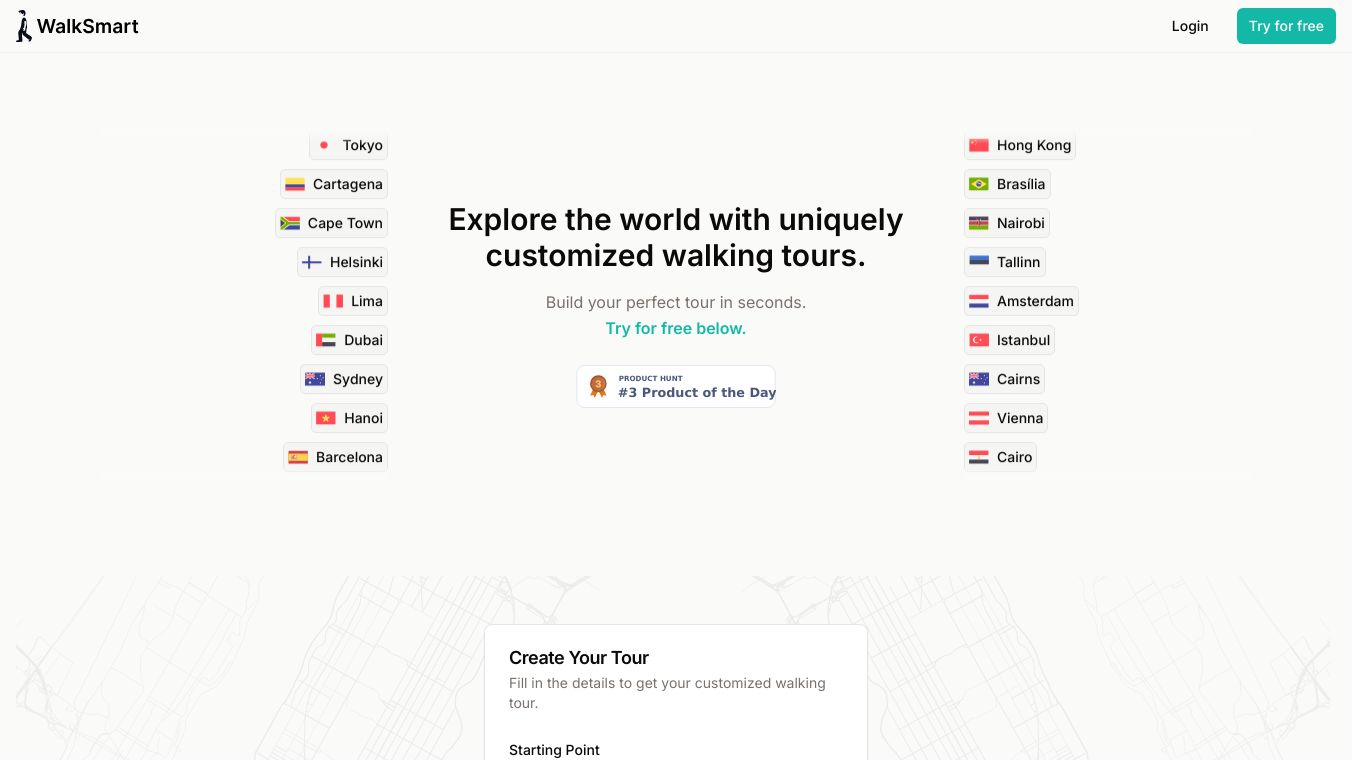Click the WalkSmart walking person logo
Viewport: 1352px width, 760px height.
tap(24, 26)
